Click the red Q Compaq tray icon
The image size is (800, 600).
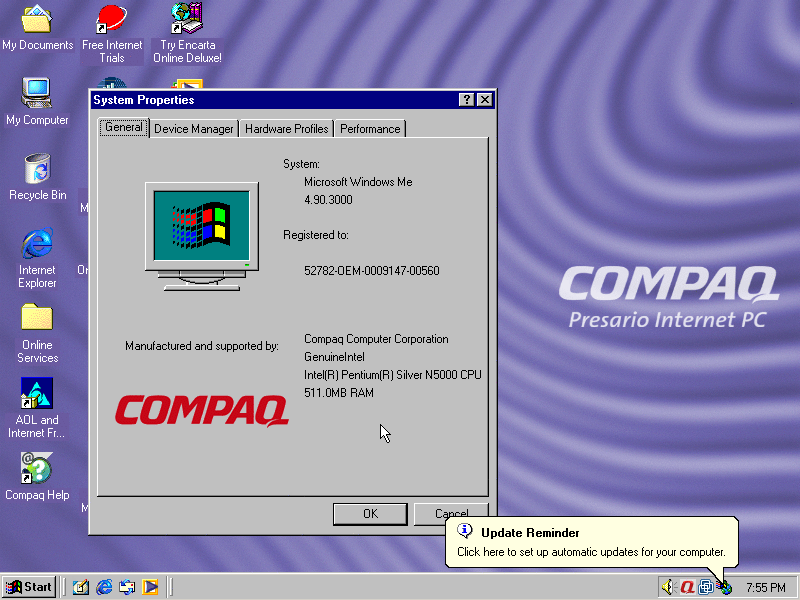pyautogui.click(x=687, y=587)
